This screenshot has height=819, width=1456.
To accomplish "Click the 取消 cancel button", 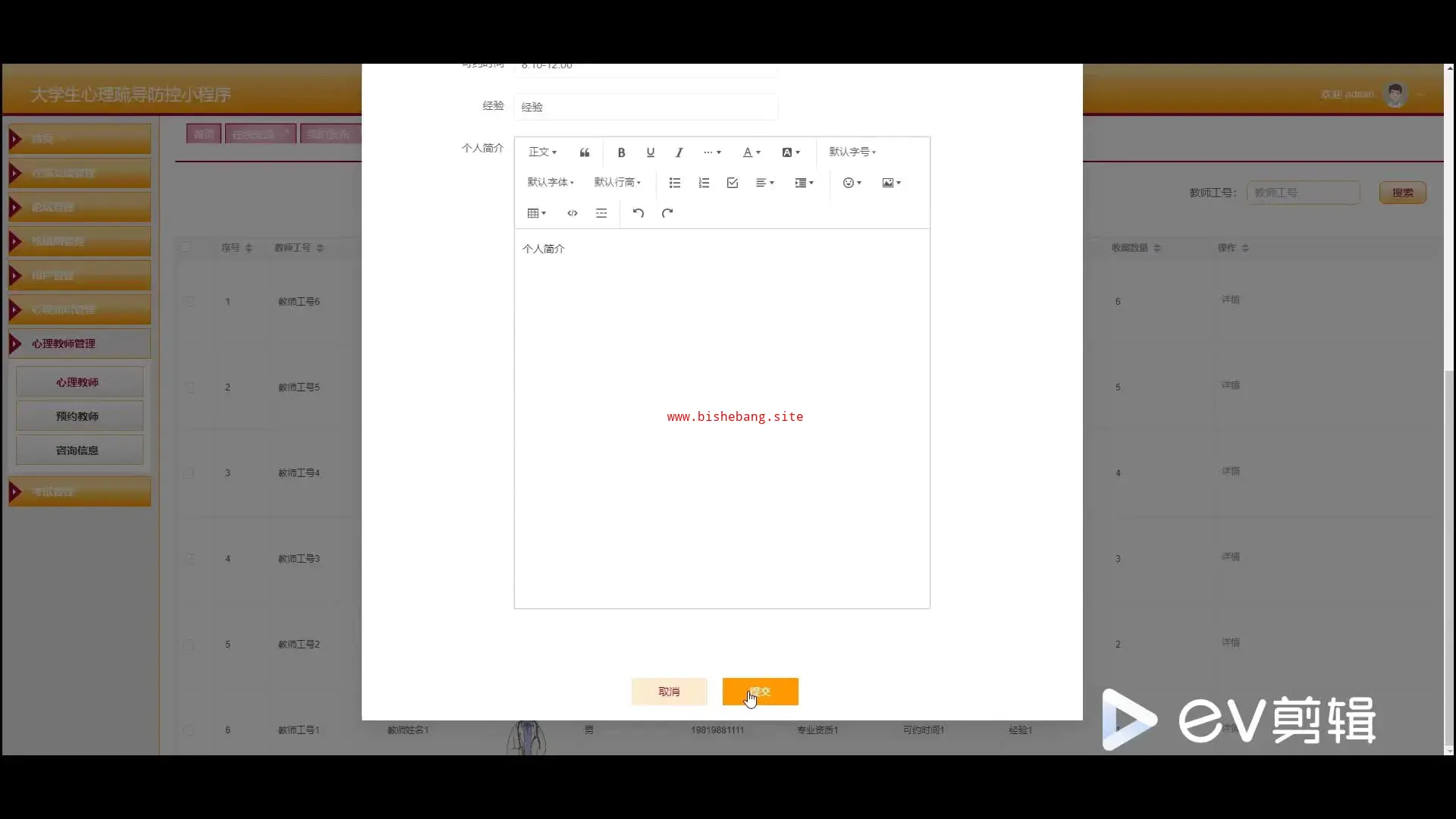I will [x=669, y=692].
